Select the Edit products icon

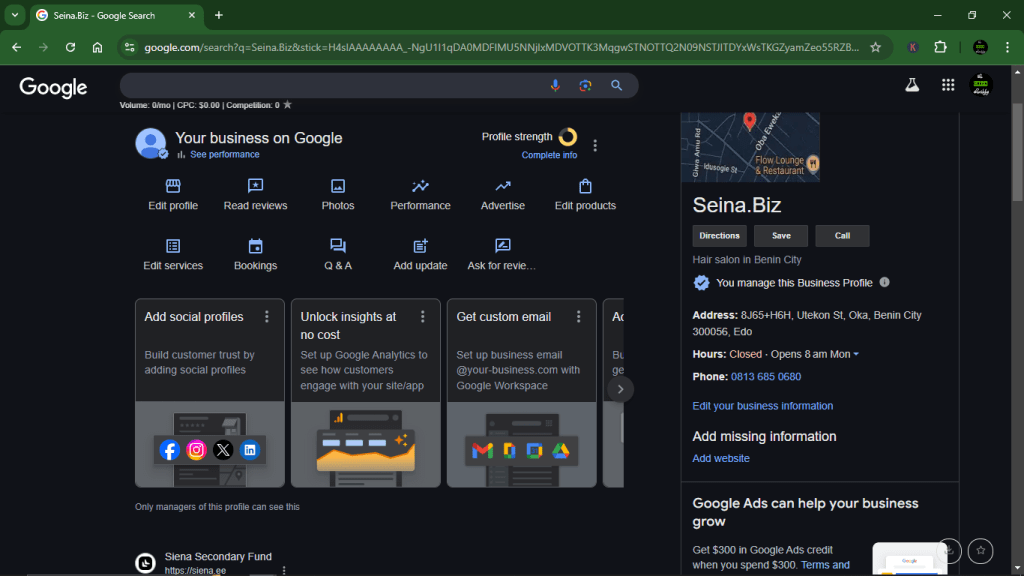pyautogui.click(x=584, y=186)
